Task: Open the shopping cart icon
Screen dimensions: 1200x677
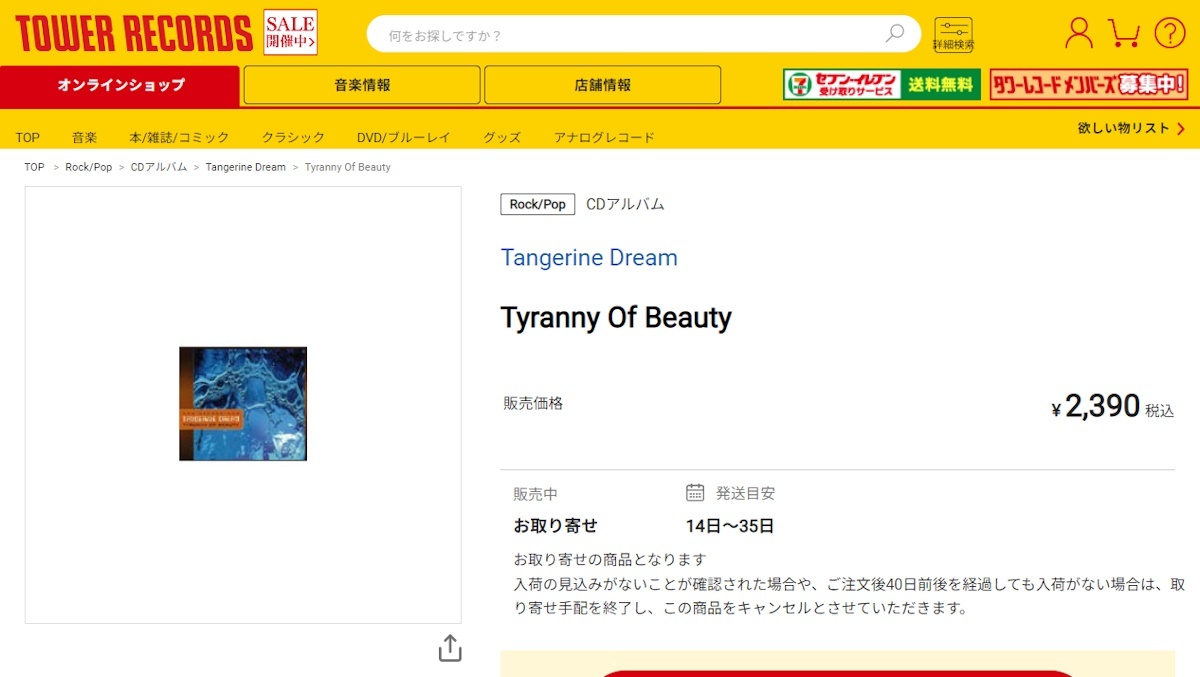Action: pyautogui.click(x=1124, y=33)
